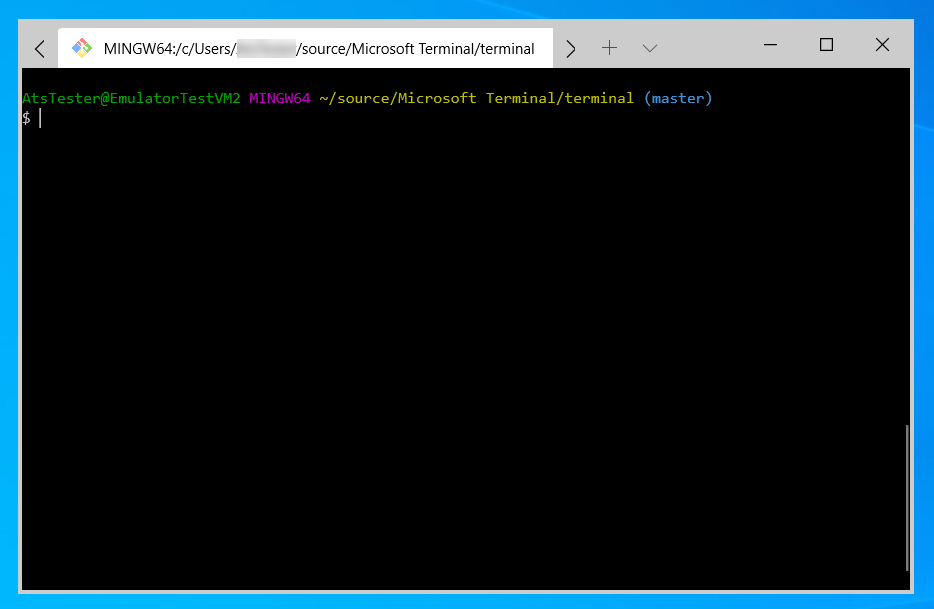Open the tab overflow arrow on the right
The height and width of the screenshot is (609, 934).
[570, 47]
